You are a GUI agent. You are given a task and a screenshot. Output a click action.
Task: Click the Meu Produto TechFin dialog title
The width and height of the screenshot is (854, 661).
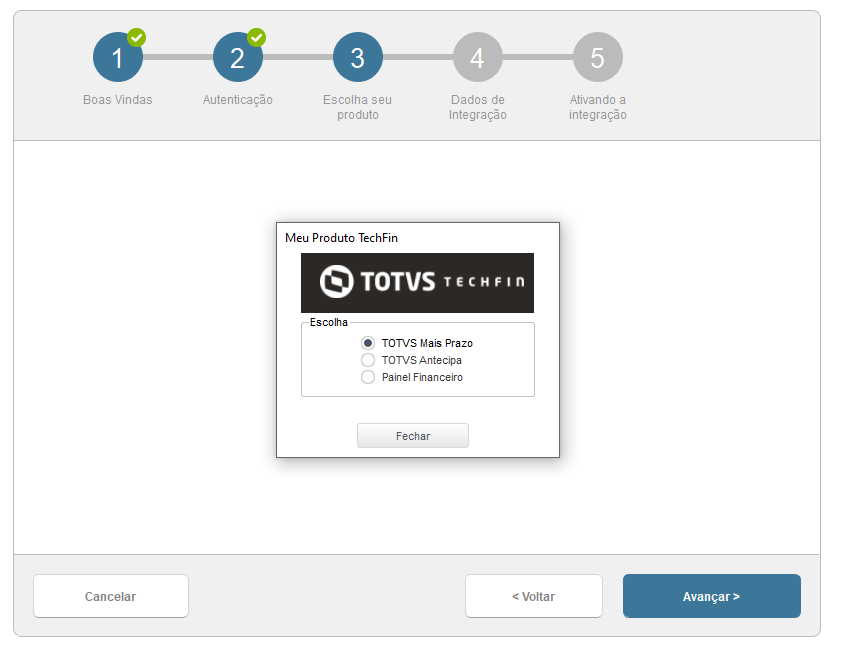pos(341,238)
